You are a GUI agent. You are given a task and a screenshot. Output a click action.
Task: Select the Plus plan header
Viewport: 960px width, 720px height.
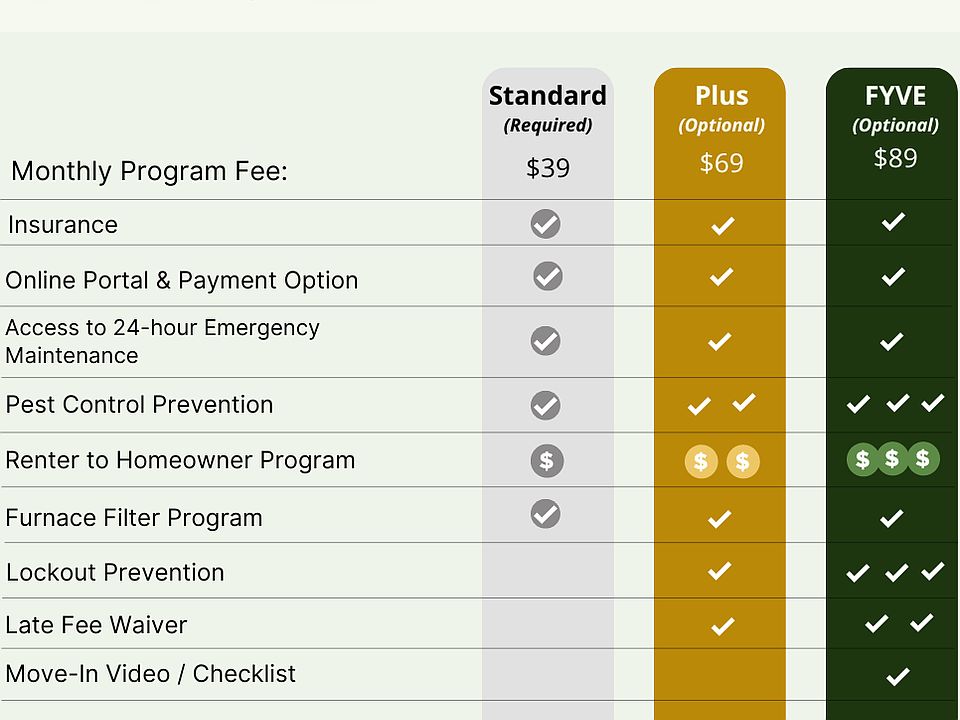pos(721,97)
